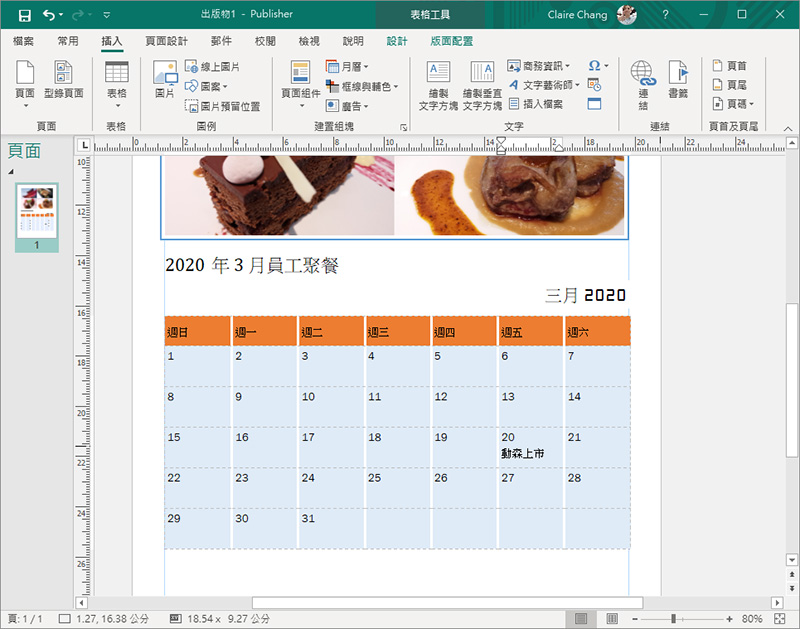Click the Undo arrow icon
800x629 pixels.
tap(48, 15)
